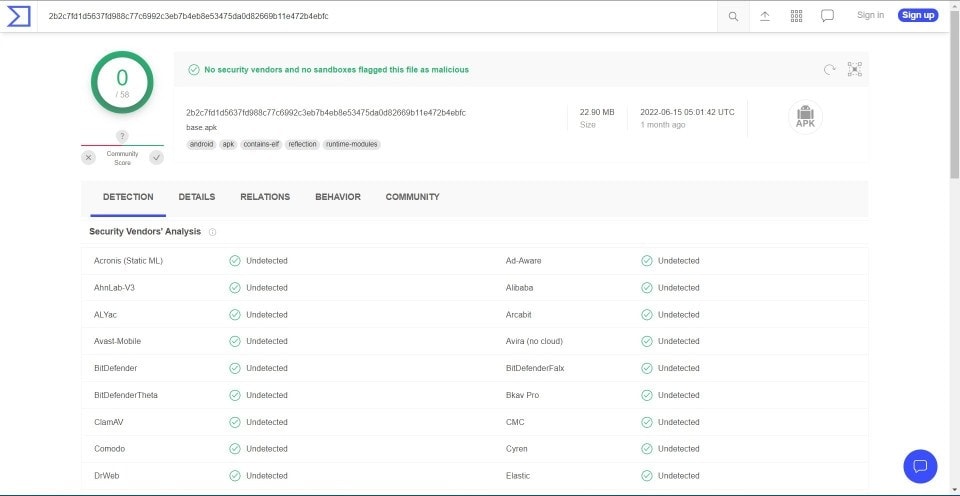The width and height of the screenshot is (960, 496).
Task: Click the Avira (no cloud) vendor name
Action: tap(534, 341)
